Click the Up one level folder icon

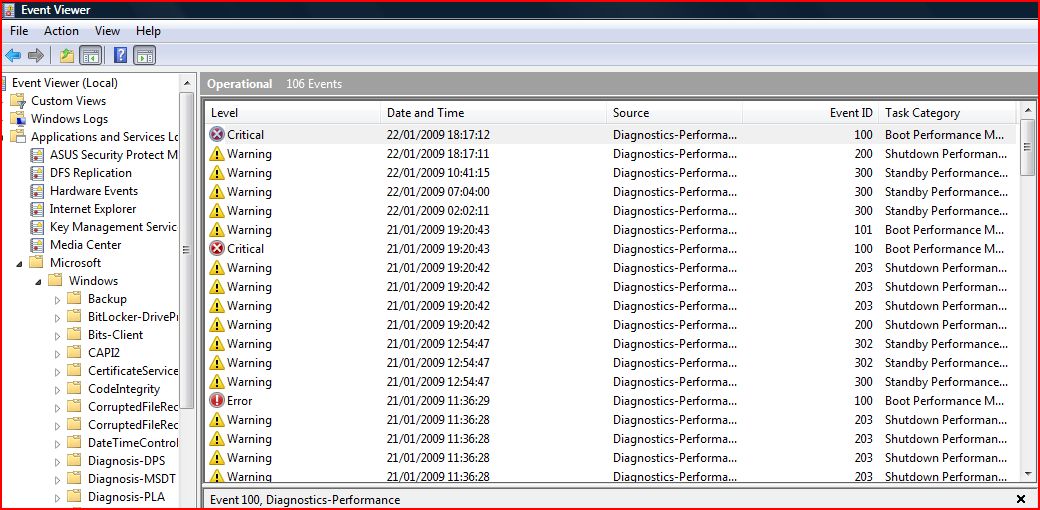pyautogui.click(x=66, y=56)
